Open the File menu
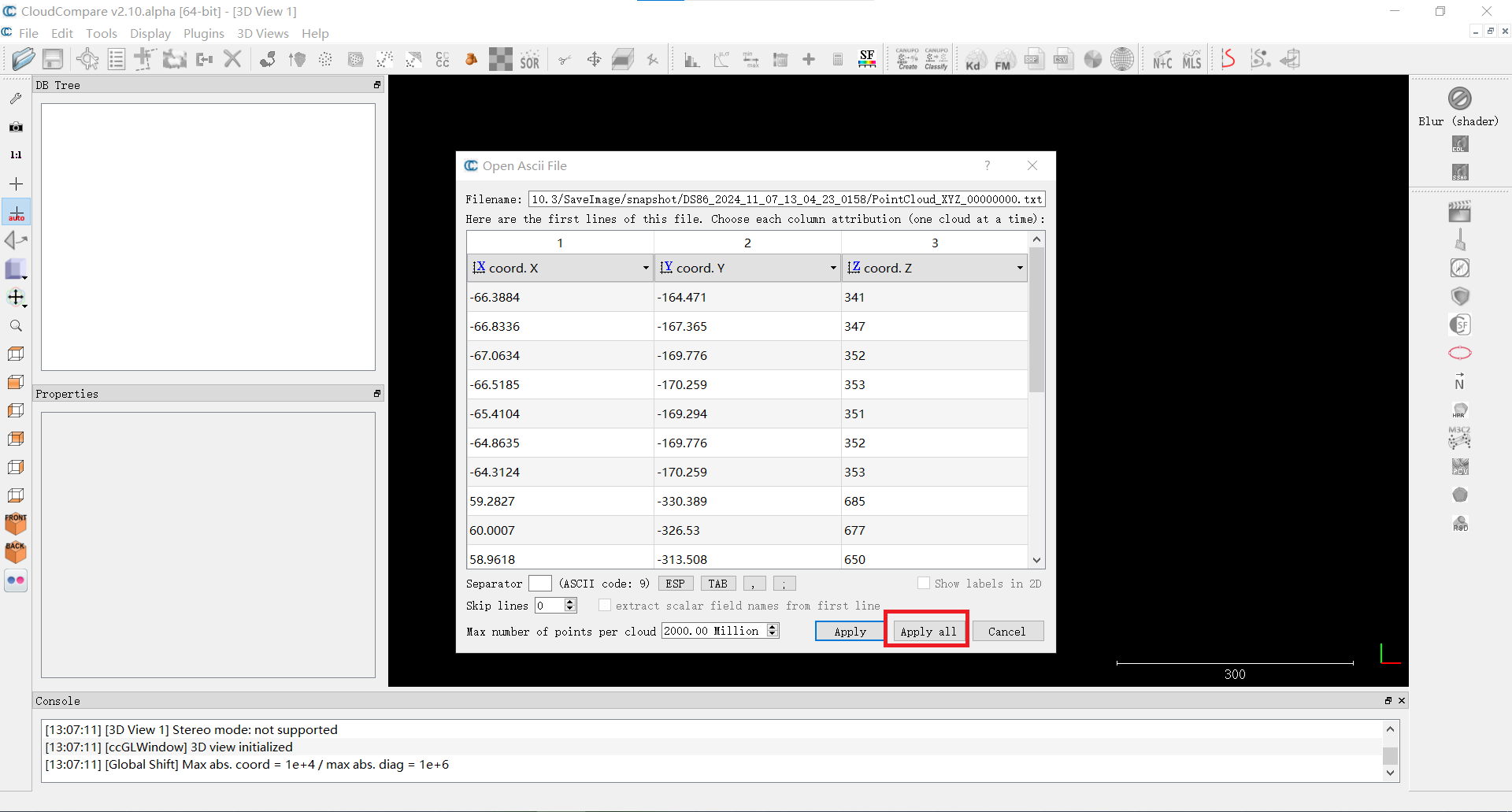 [x=28, y=33]
